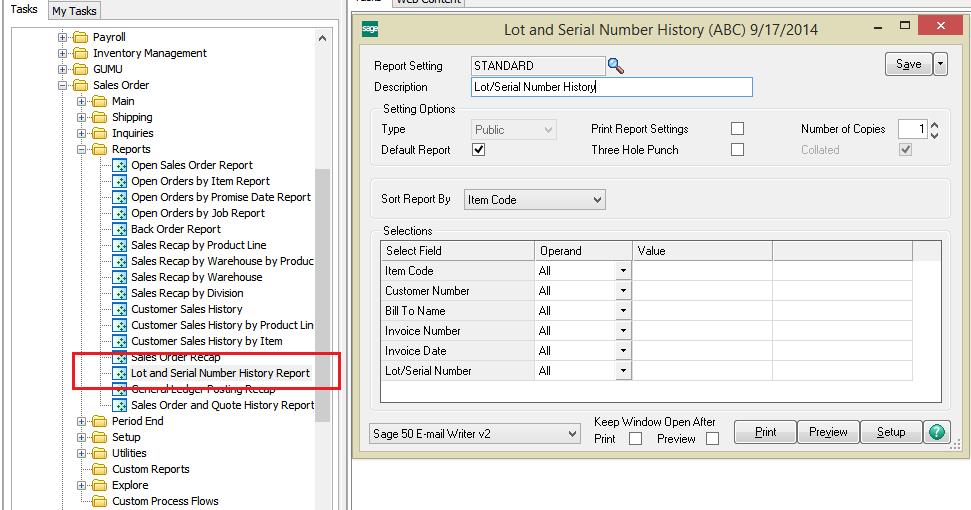The height and width of the screenshot is (510, 971).
Task: Open the Sales Recap by Warehouse icon
Action: (120, 277)
